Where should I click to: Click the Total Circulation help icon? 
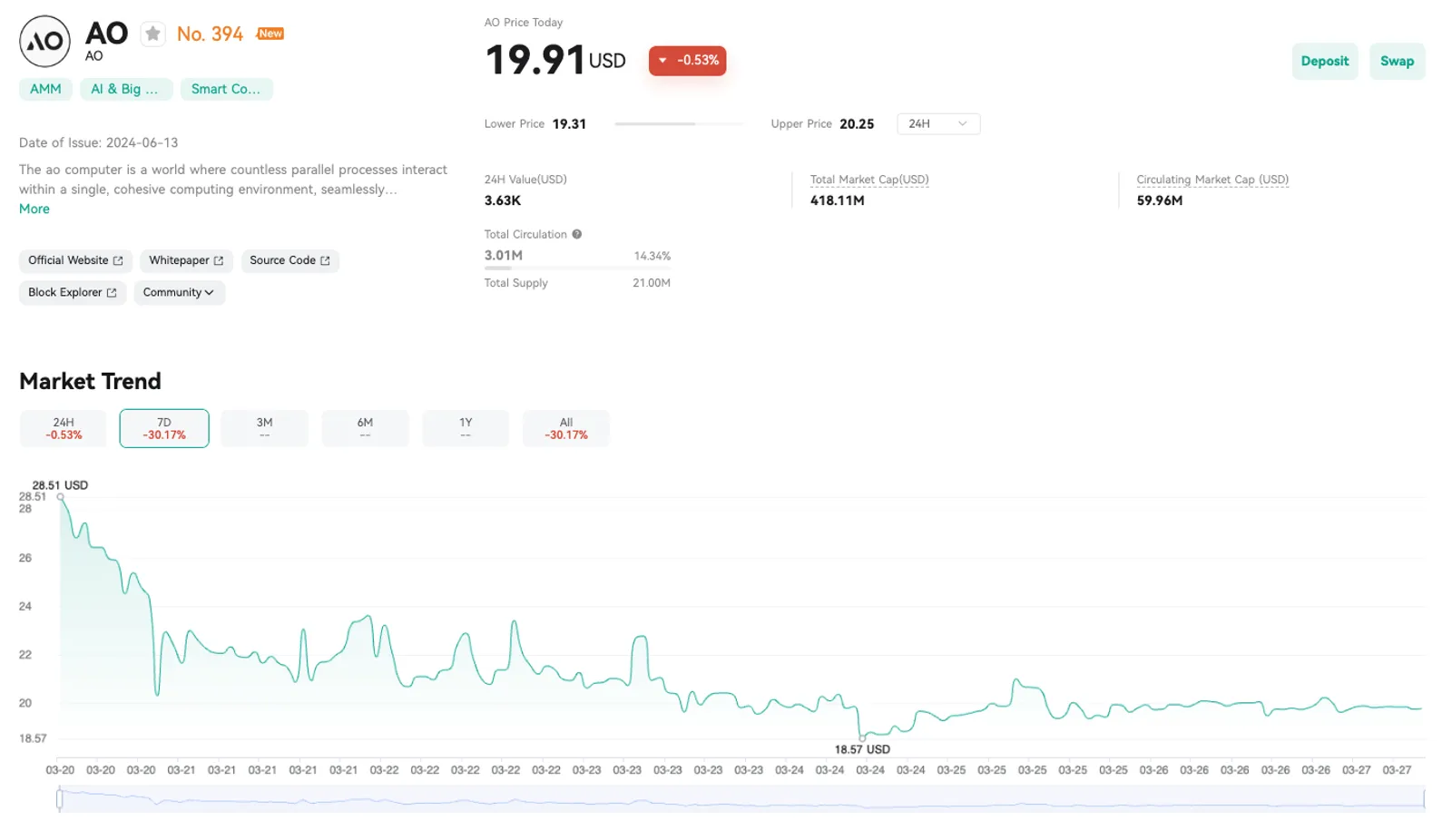(576, 234)
